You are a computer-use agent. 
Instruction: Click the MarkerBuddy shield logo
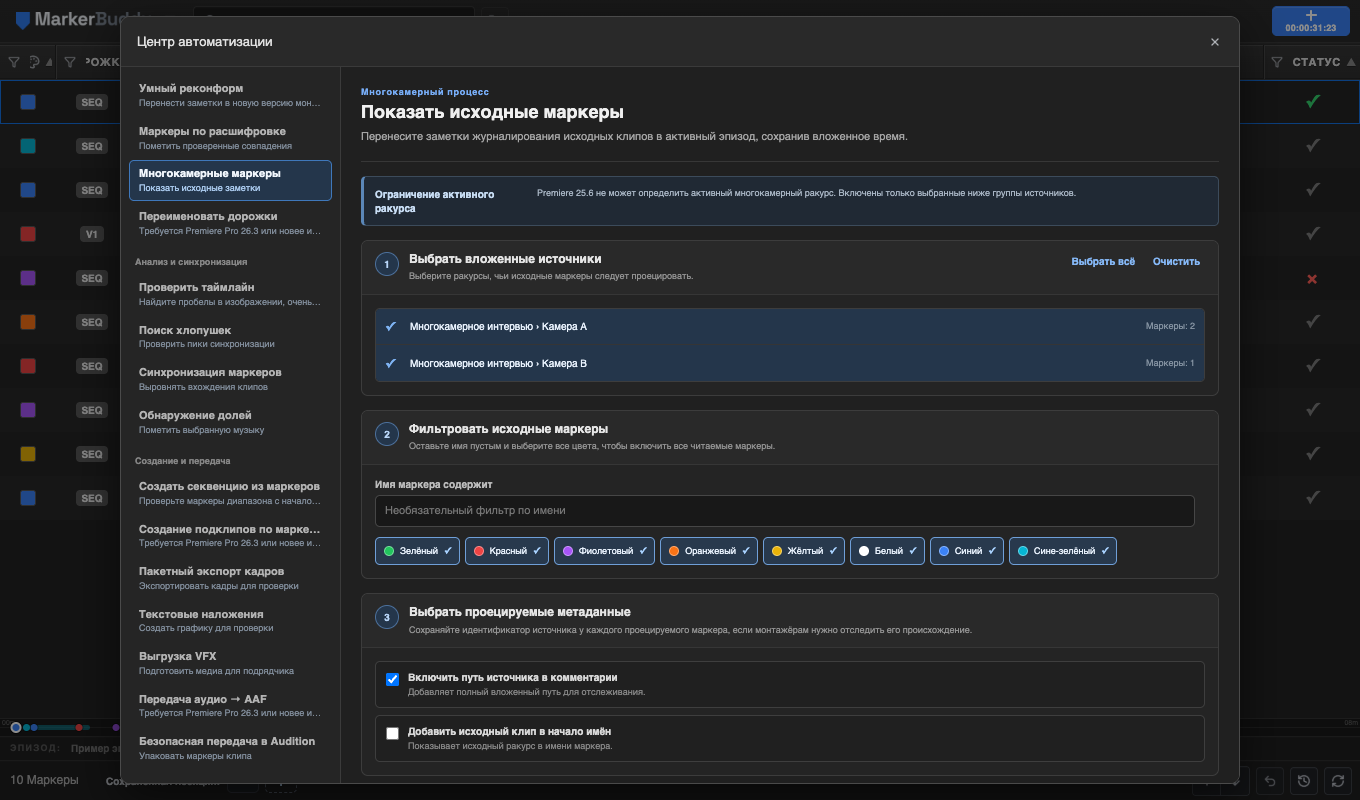[23, 19]
